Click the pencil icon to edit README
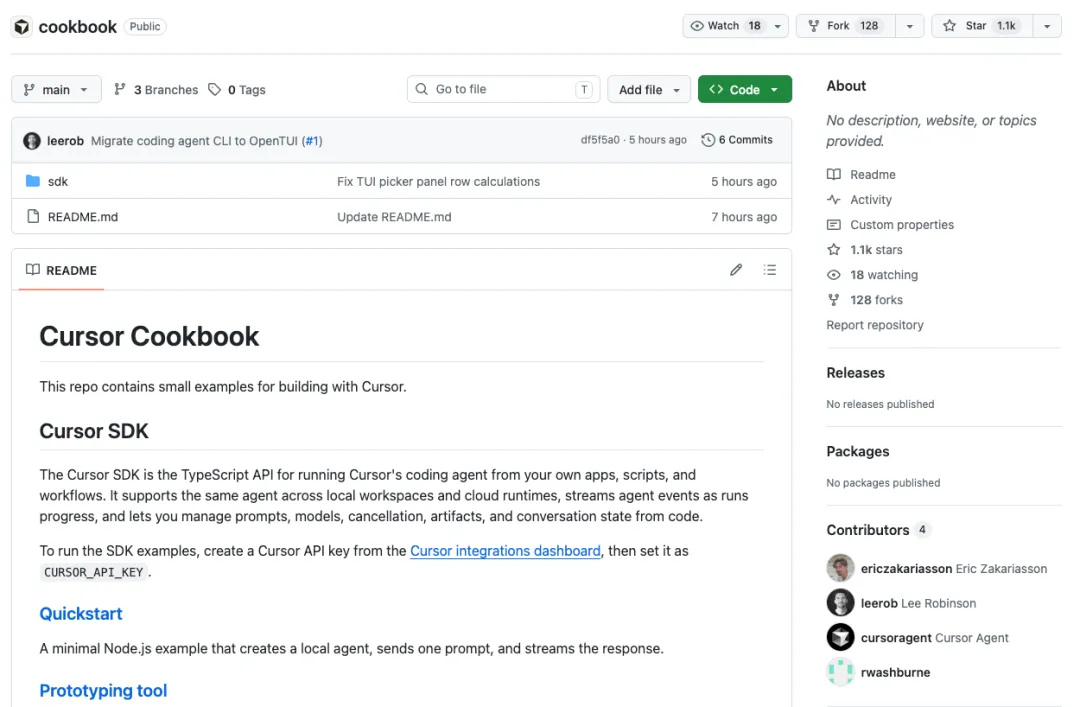The image size is (1080, 707). (x=736, y=270)
